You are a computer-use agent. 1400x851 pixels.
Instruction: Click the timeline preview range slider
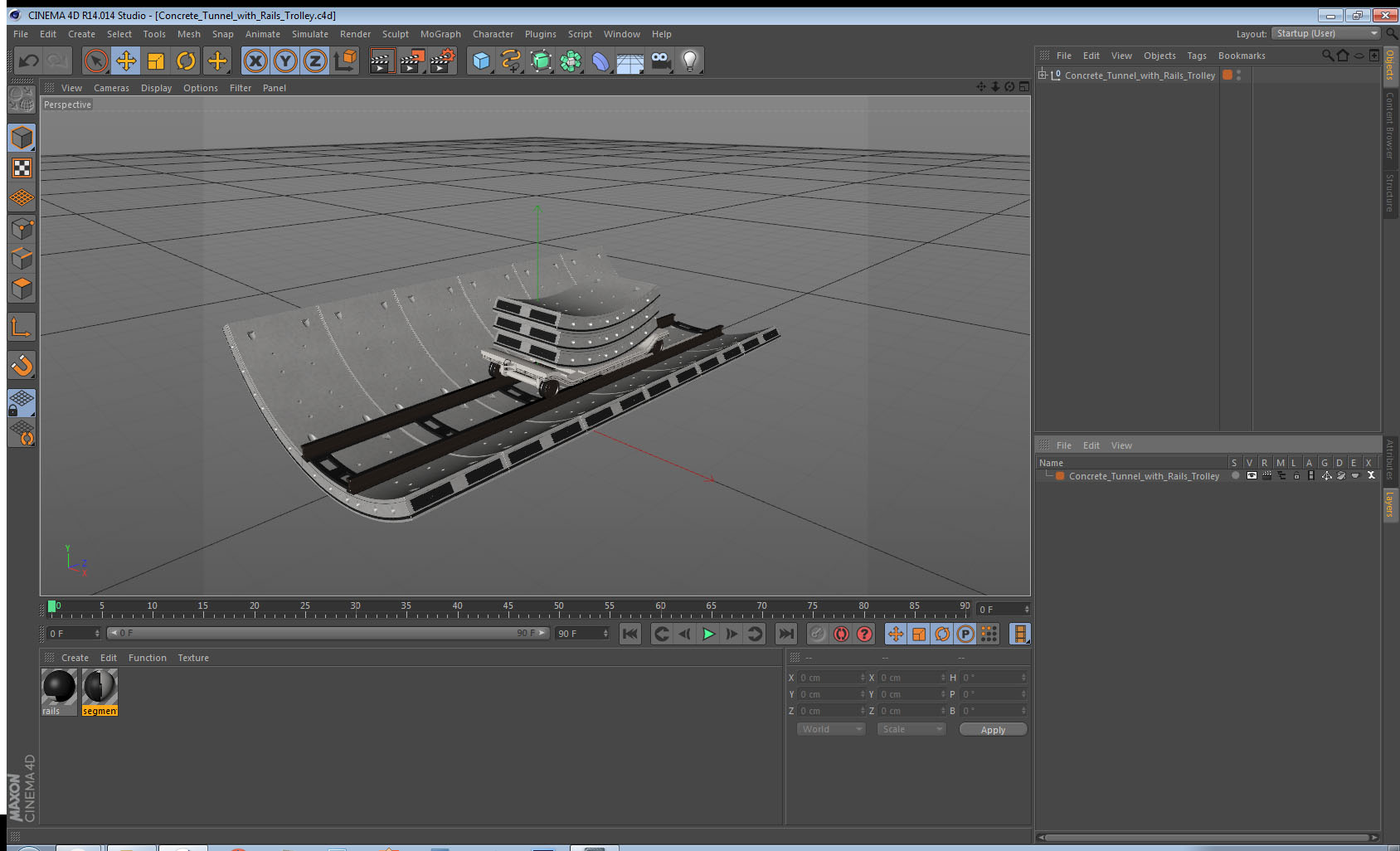point(328,633)
